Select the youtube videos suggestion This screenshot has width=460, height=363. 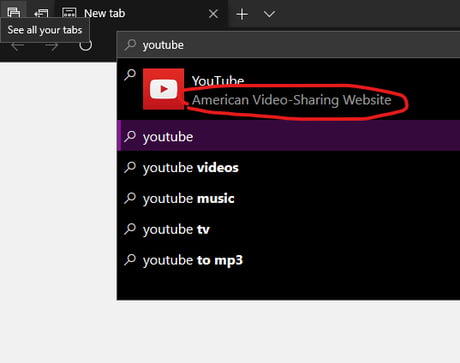288,167
